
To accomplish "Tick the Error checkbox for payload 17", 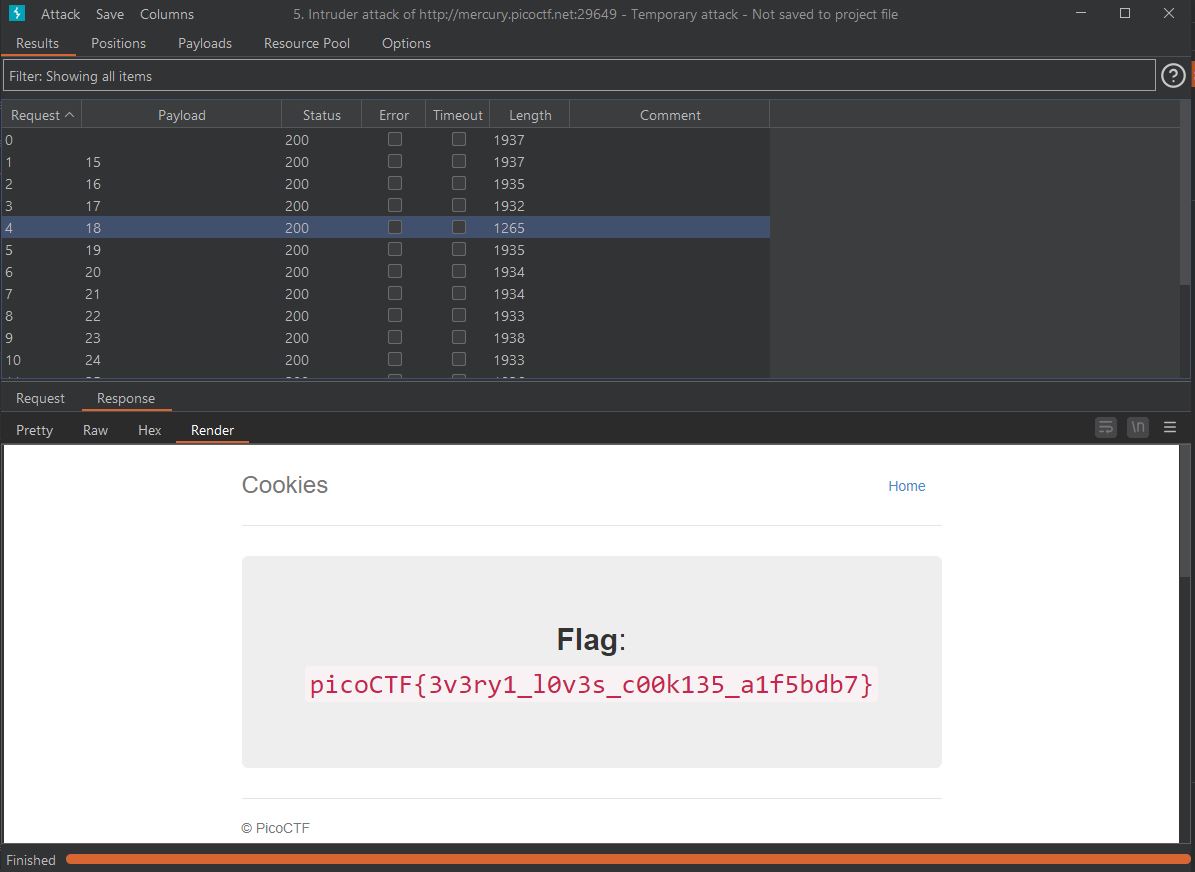I will (x=395, y=206).
